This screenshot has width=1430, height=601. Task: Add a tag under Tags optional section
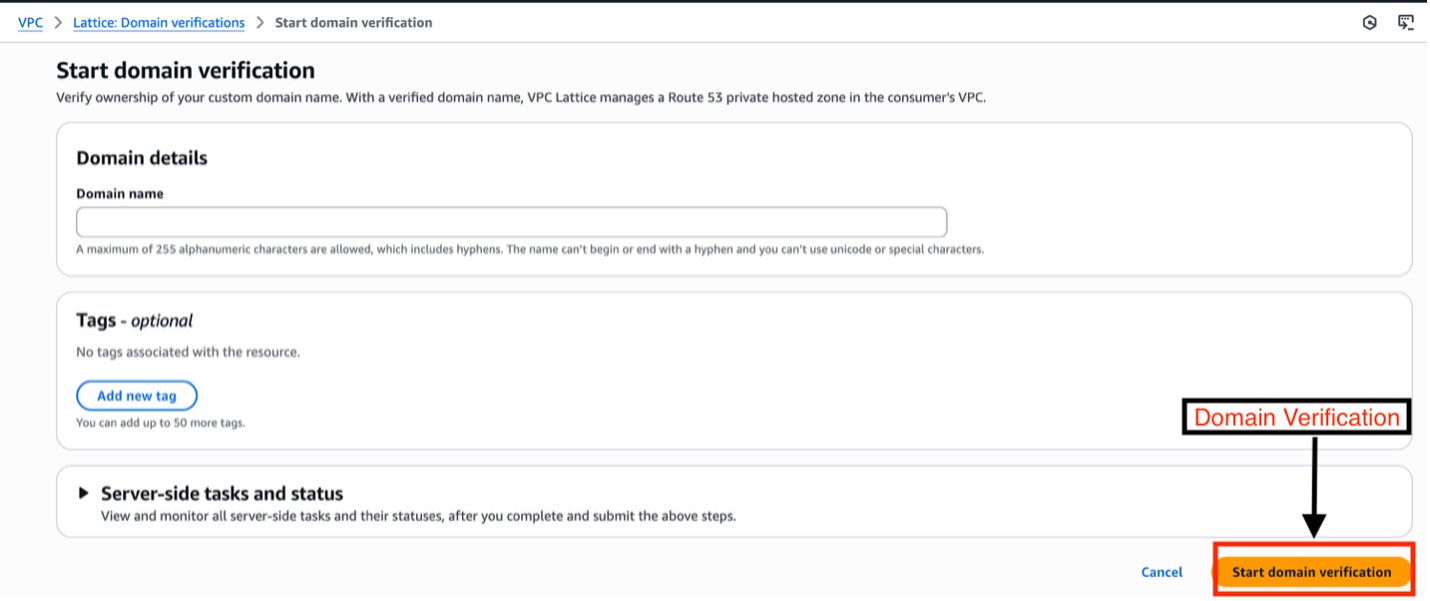coord(137,395)
